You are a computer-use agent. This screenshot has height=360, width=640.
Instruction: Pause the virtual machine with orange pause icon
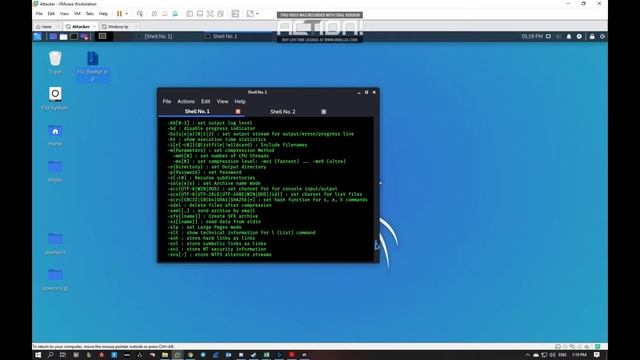(x=119, y=13)
